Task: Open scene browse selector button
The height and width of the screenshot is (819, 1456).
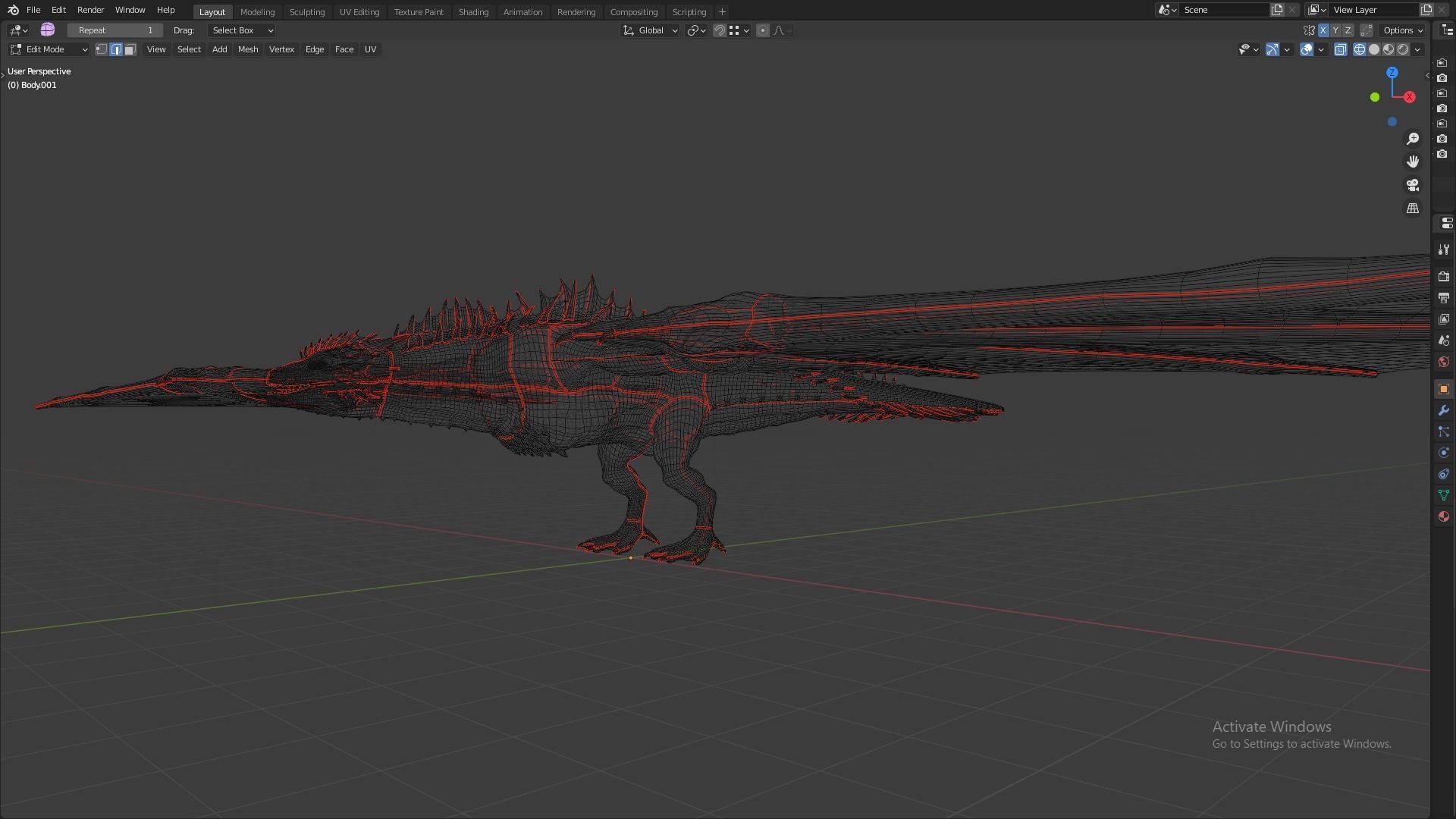Action: pyautogui.click(x=1167, y=10)
